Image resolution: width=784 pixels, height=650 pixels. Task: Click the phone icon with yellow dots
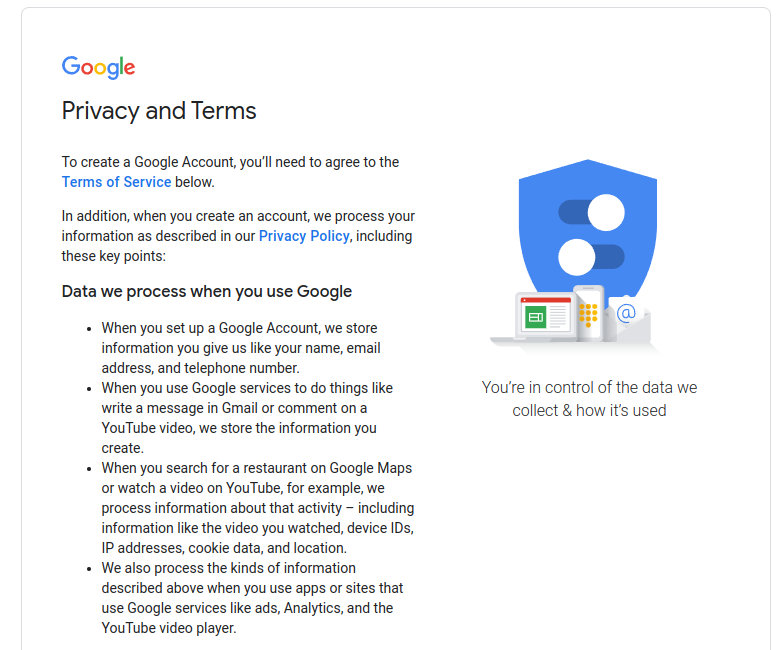(x=589, y=314)
